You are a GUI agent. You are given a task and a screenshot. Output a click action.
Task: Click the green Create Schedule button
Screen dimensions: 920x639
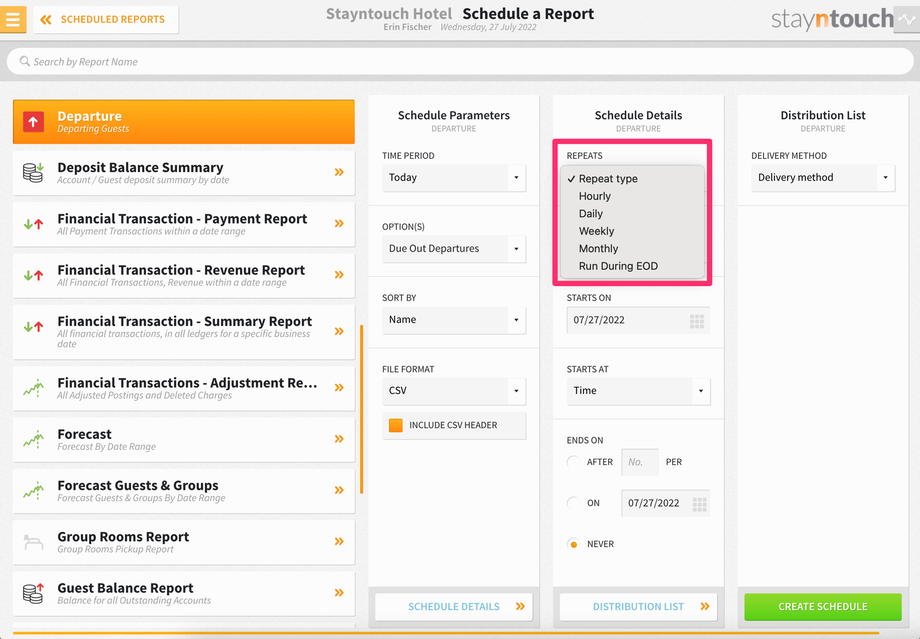[x=823, y=607]
